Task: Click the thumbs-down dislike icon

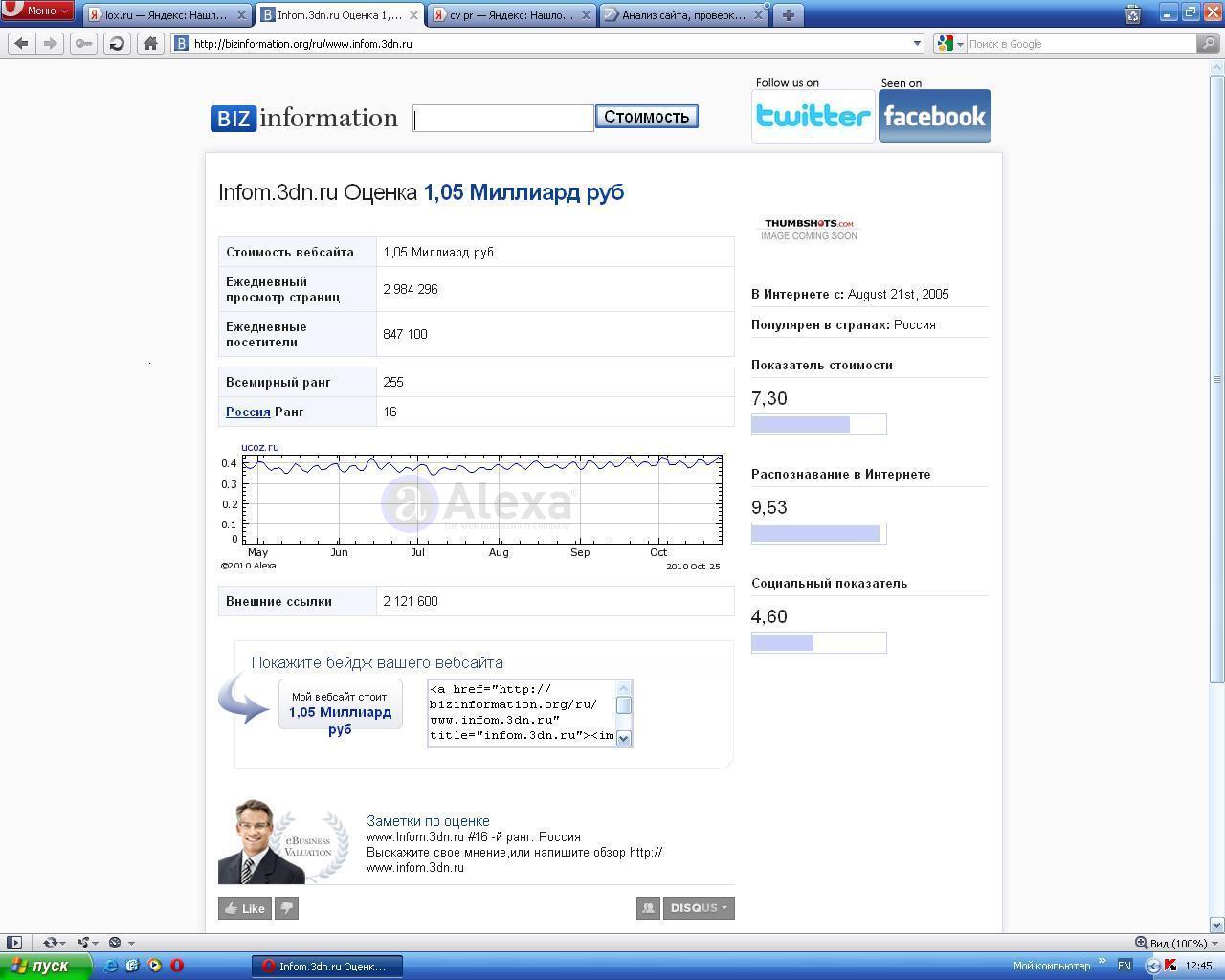Action: pos(286,908)
